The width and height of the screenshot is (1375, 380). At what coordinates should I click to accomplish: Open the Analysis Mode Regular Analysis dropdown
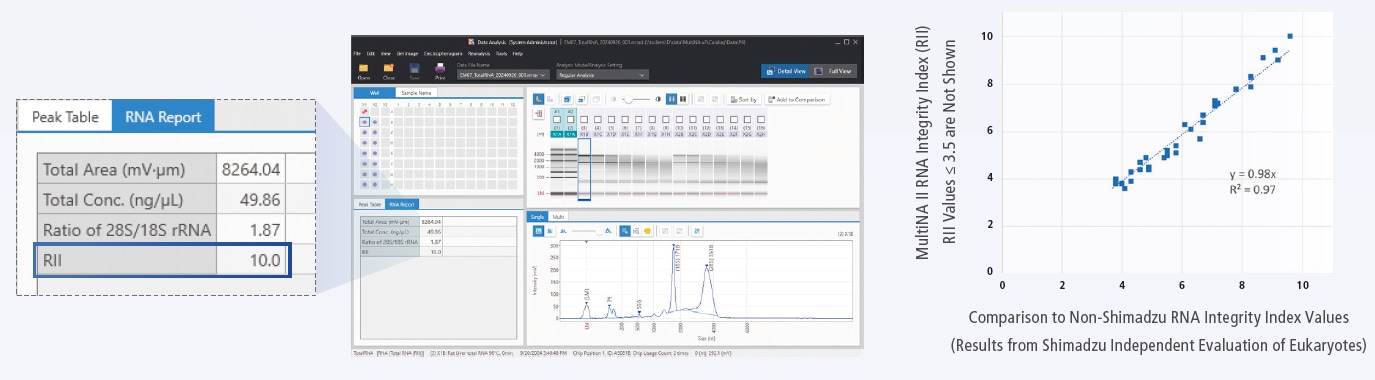tap(601, 75)
